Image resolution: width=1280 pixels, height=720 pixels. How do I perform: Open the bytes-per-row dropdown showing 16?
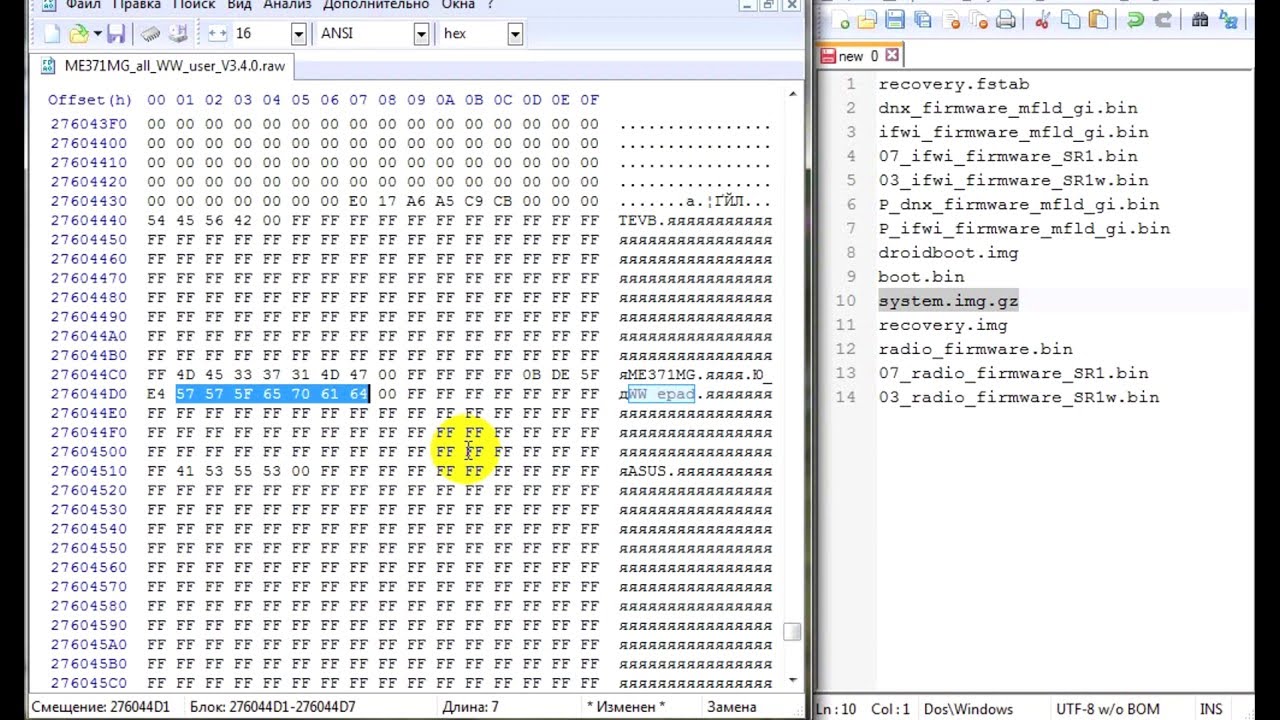(x=298, y=34)
